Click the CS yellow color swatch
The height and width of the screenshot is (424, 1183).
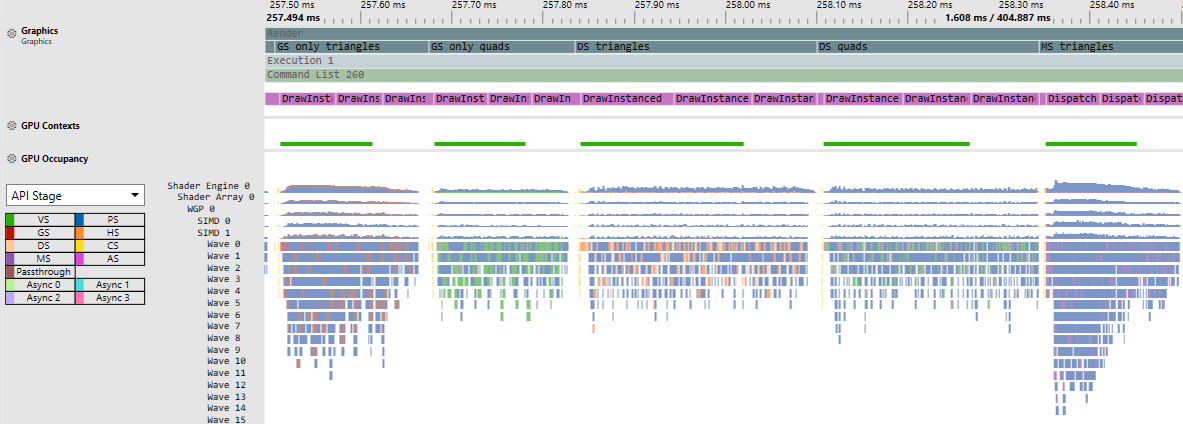coord(80,246)
